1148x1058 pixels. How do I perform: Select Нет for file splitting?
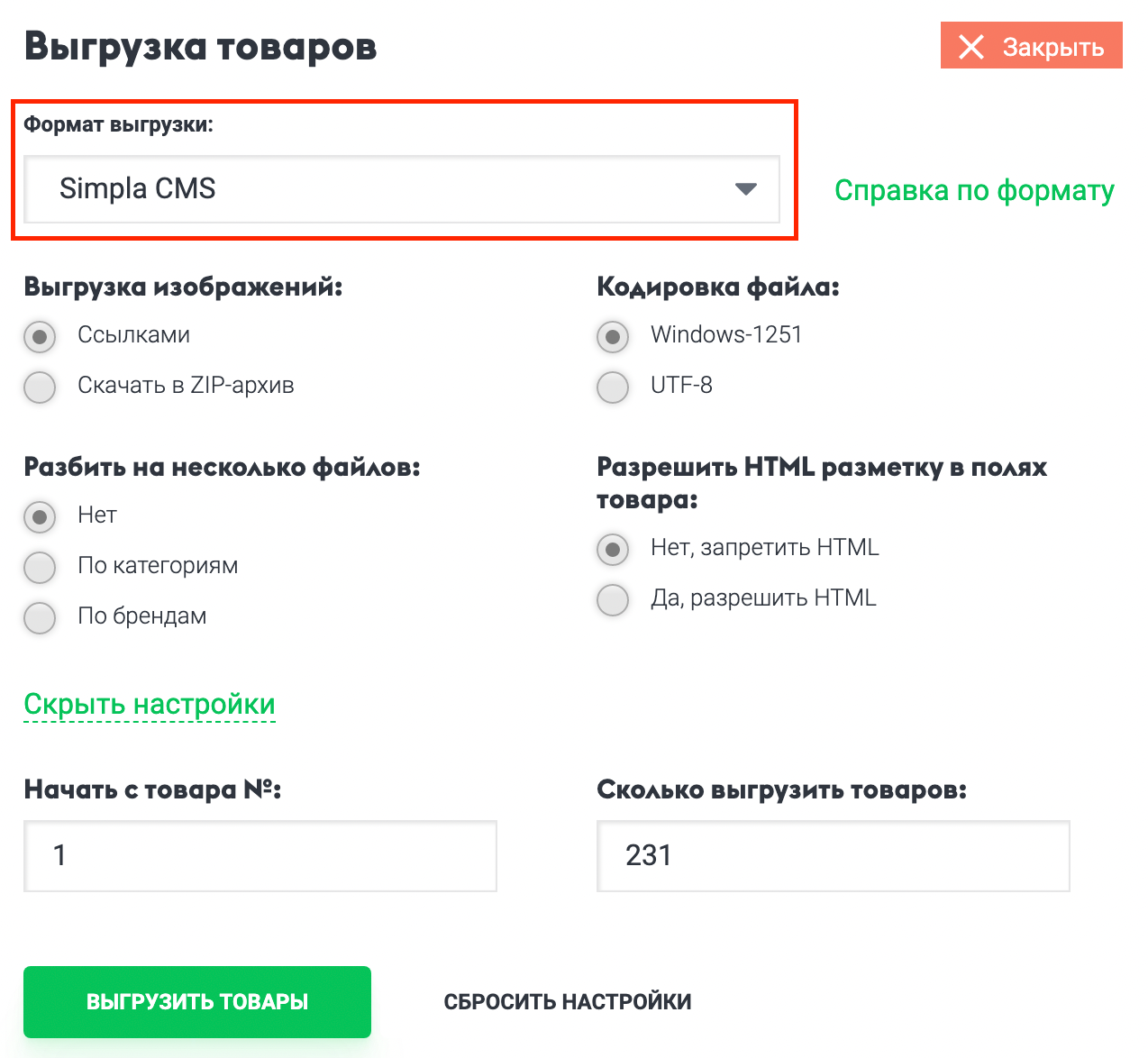click(x=40, y=517)
